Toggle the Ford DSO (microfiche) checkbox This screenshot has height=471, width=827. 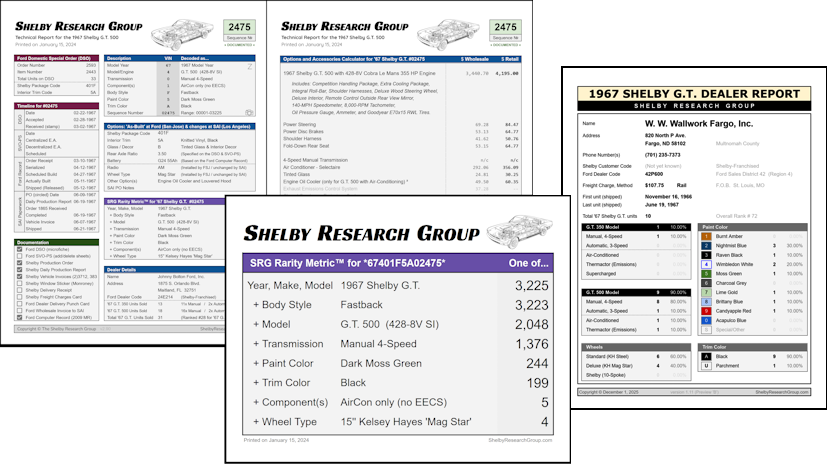click(x=20, y=249)
